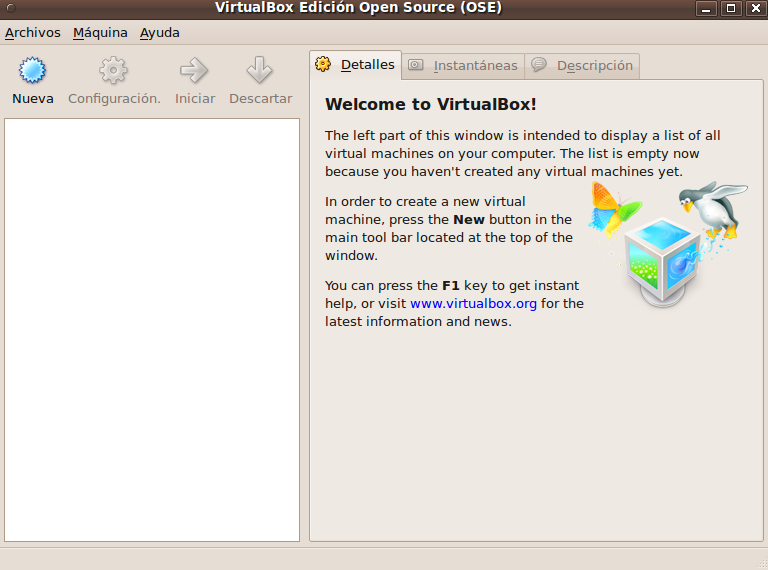Minimize the VirtualBox window
This screenshot has width=768, height=570.
pyautogui.click(x=706, y=8)
